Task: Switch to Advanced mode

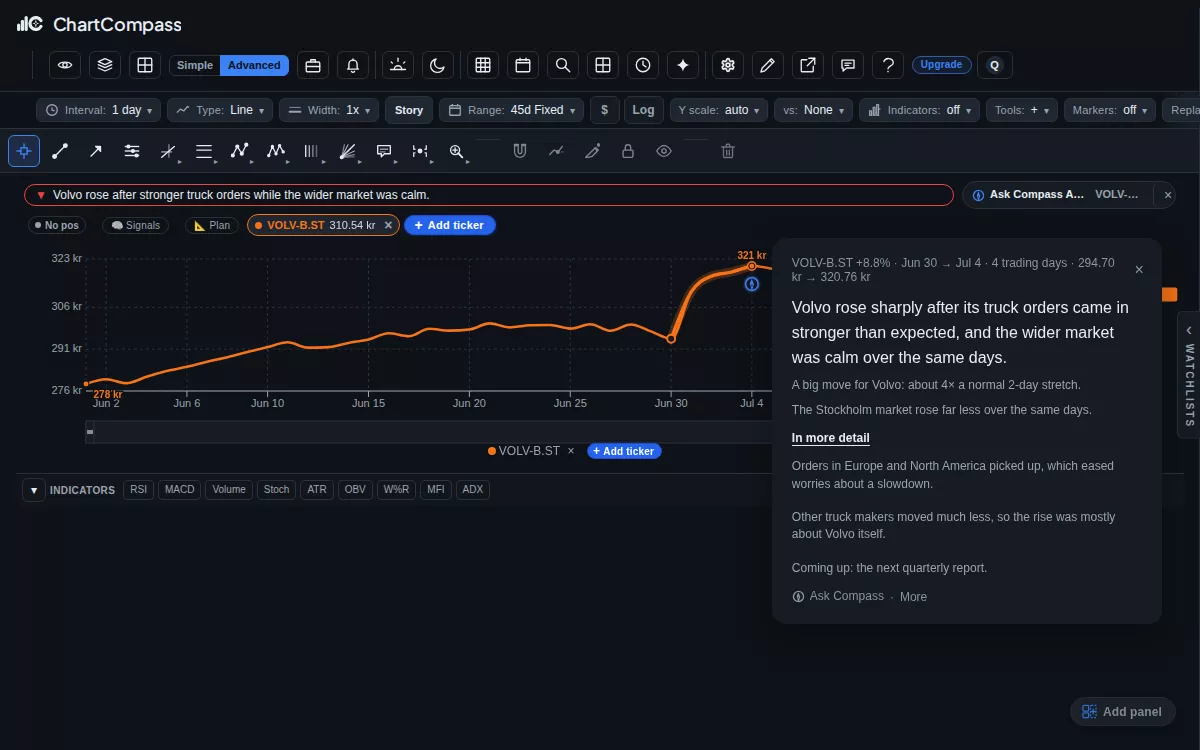Action: point(254,65)
